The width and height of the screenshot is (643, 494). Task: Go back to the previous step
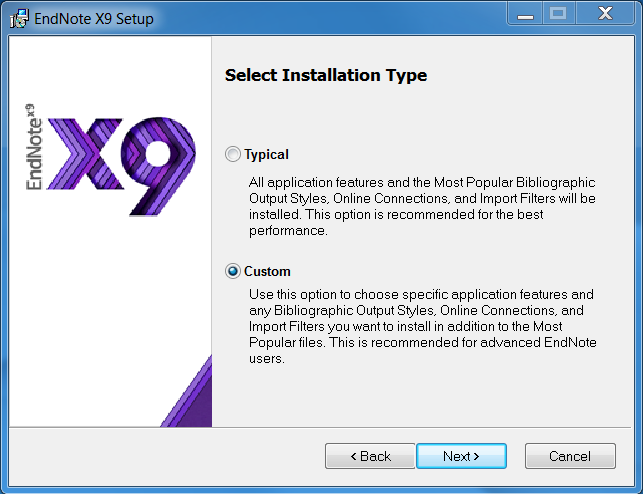tap(370, 456)
